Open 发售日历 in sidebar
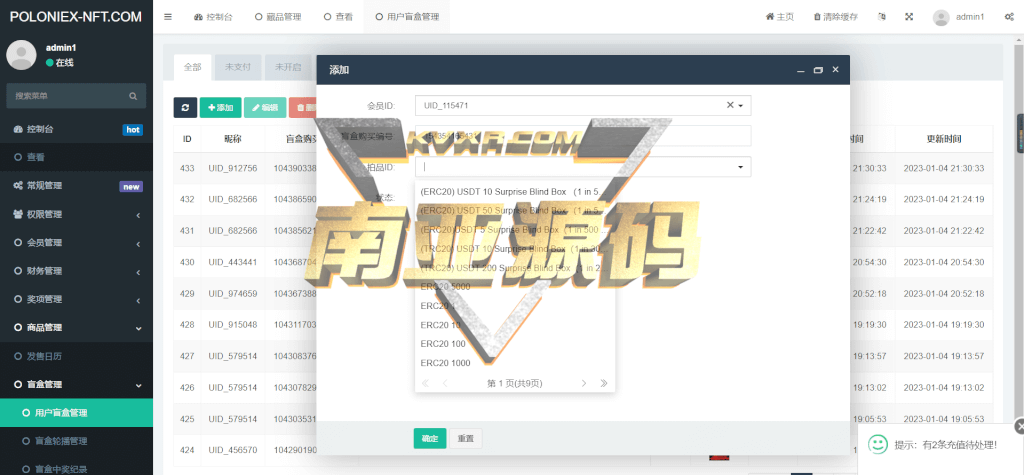Screen dimensions: 1024x475 point(76,356)
